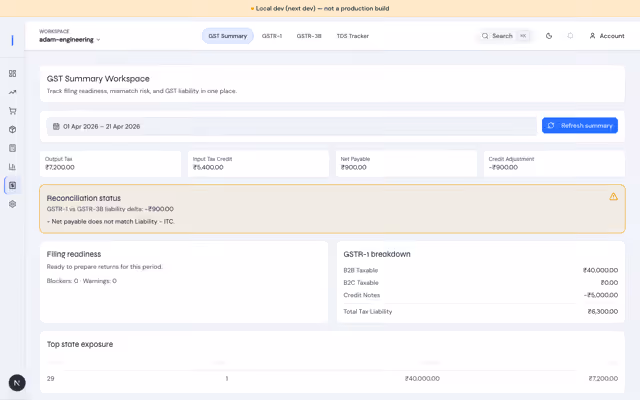
Task: Open the Search box in header
Action: [505, 36]
